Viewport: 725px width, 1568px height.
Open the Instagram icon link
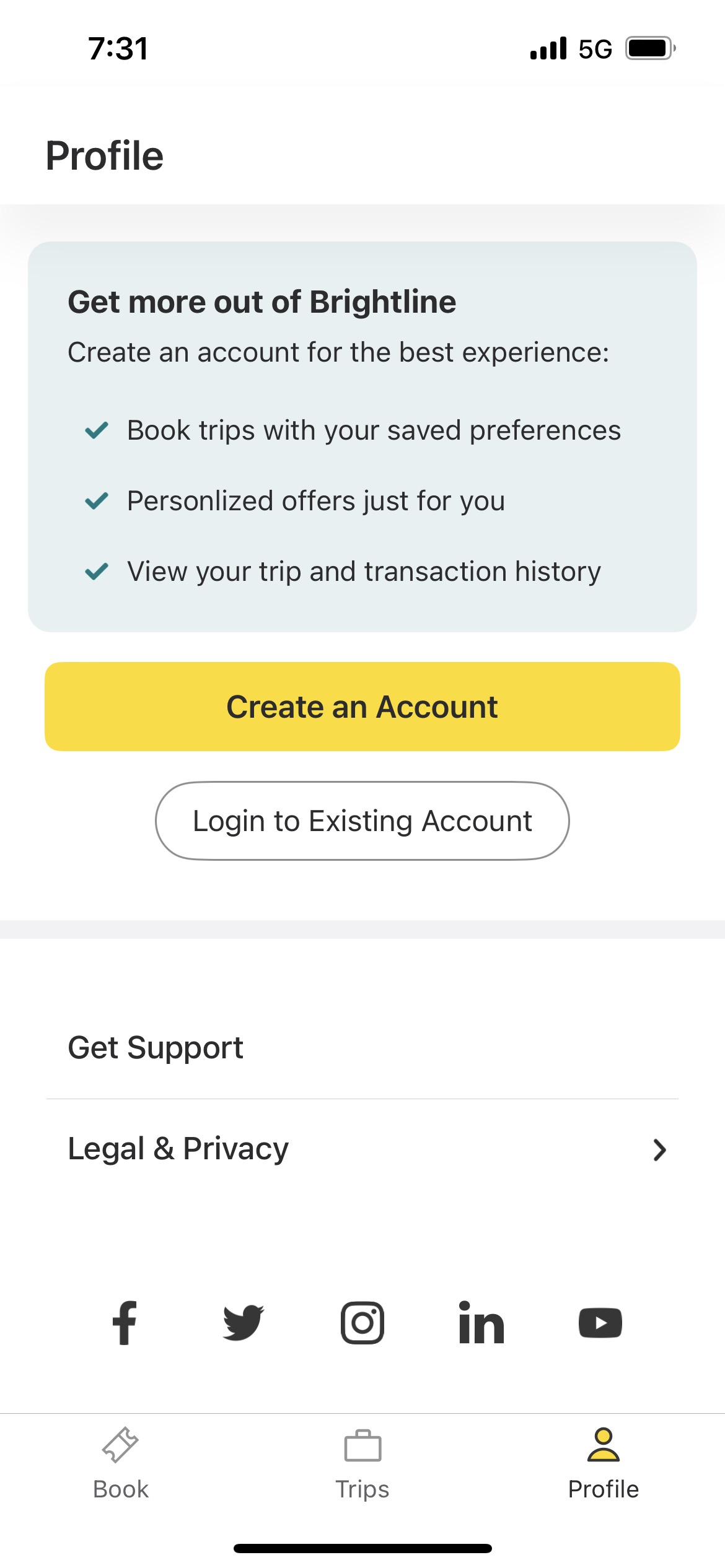pos(362,1323)
